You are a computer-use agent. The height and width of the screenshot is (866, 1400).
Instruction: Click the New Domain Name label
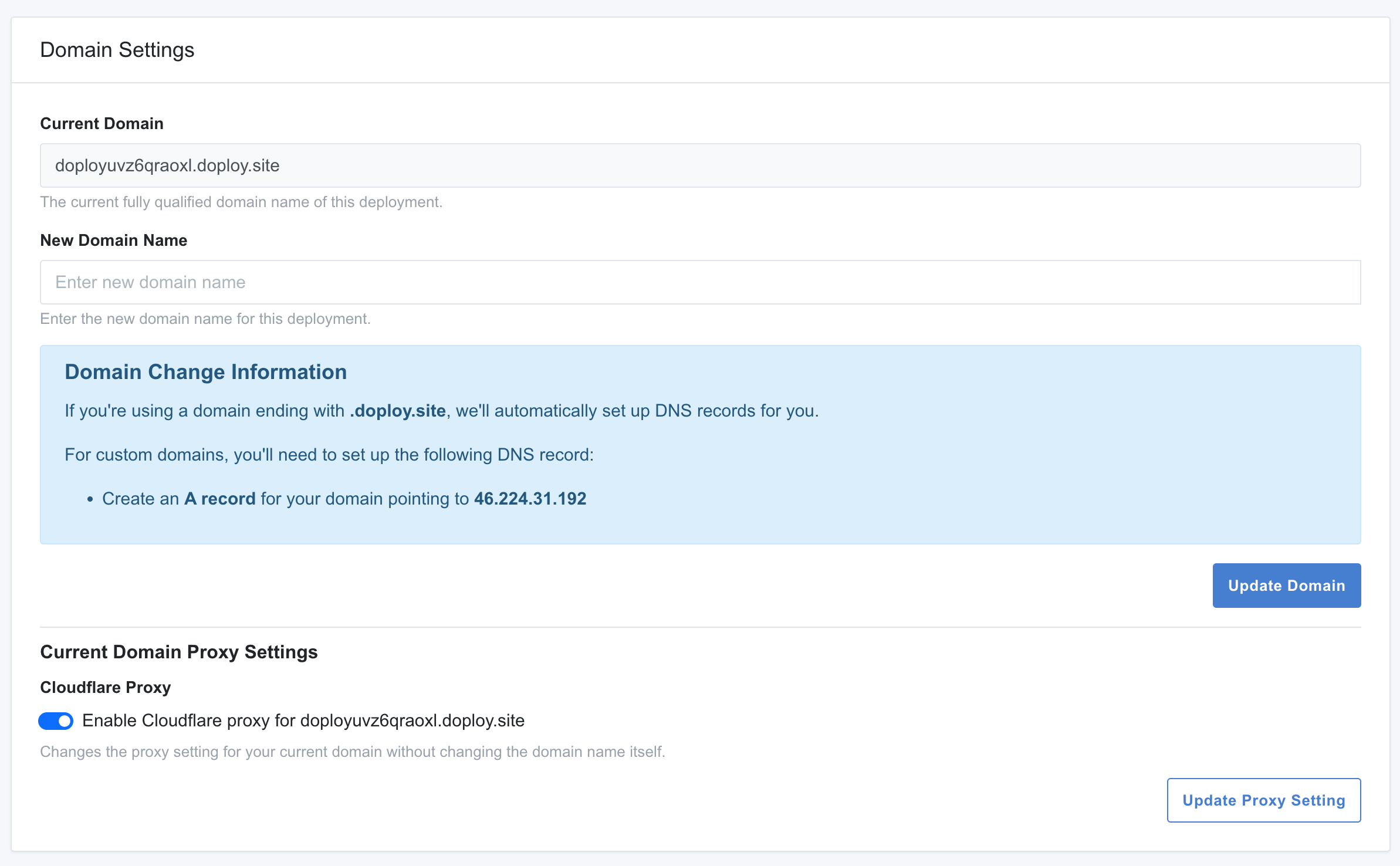pos(113,240)
